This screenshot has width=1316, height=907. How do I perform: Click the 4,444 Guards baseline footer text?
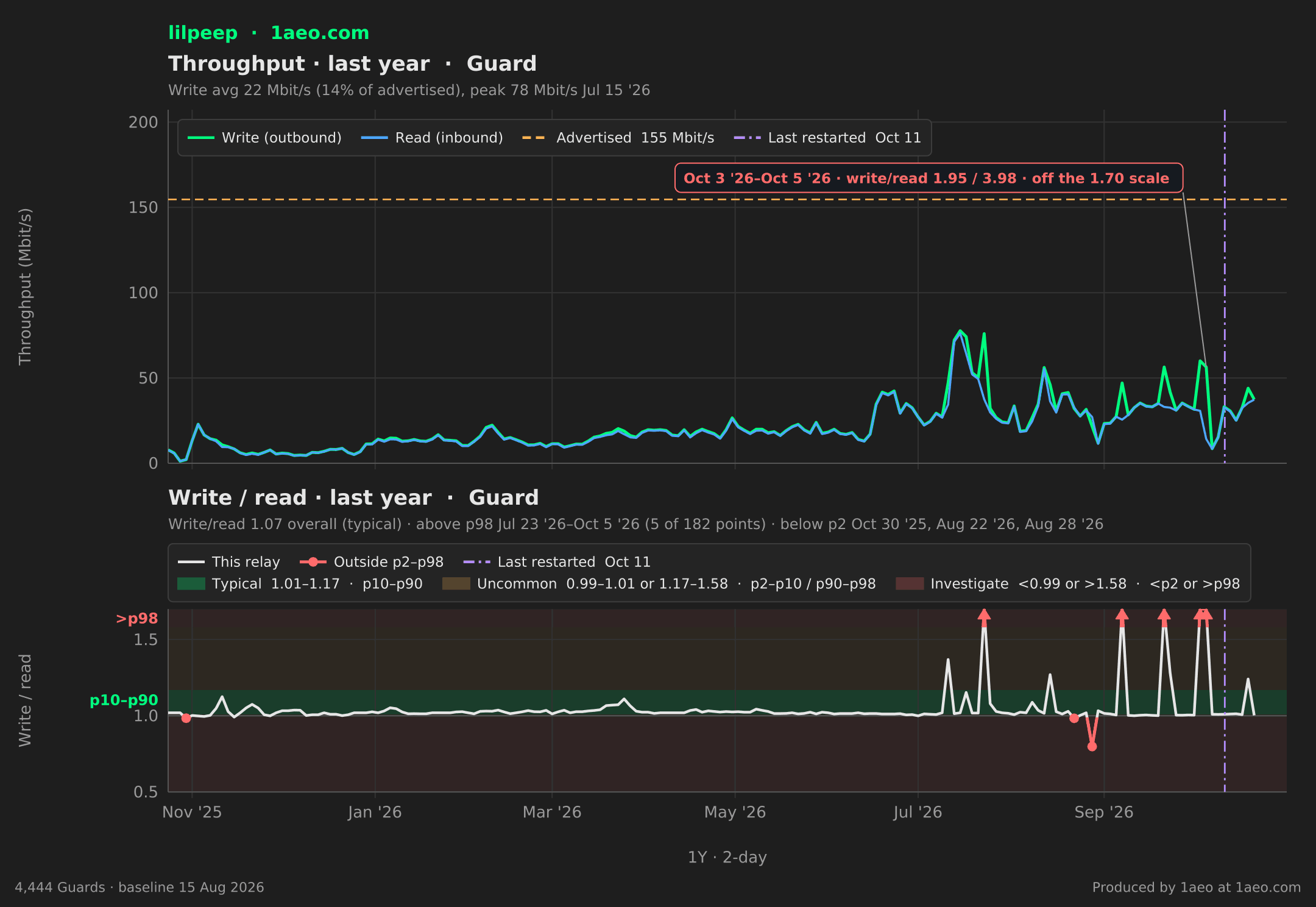[140, 887]
